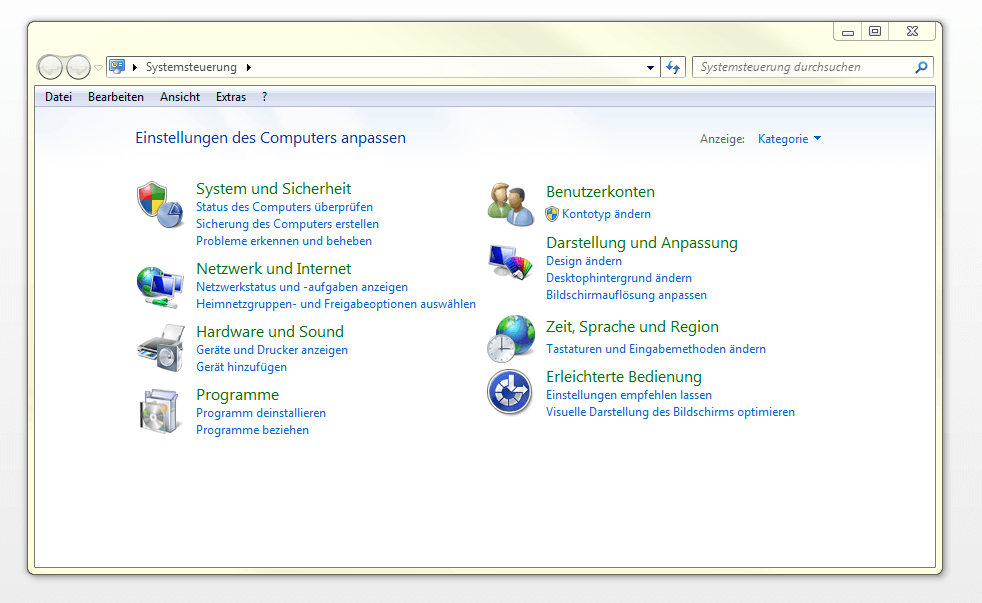Open the Kategorie view dropdown
This screenshot has width=982, height=603.
[789, 139]
